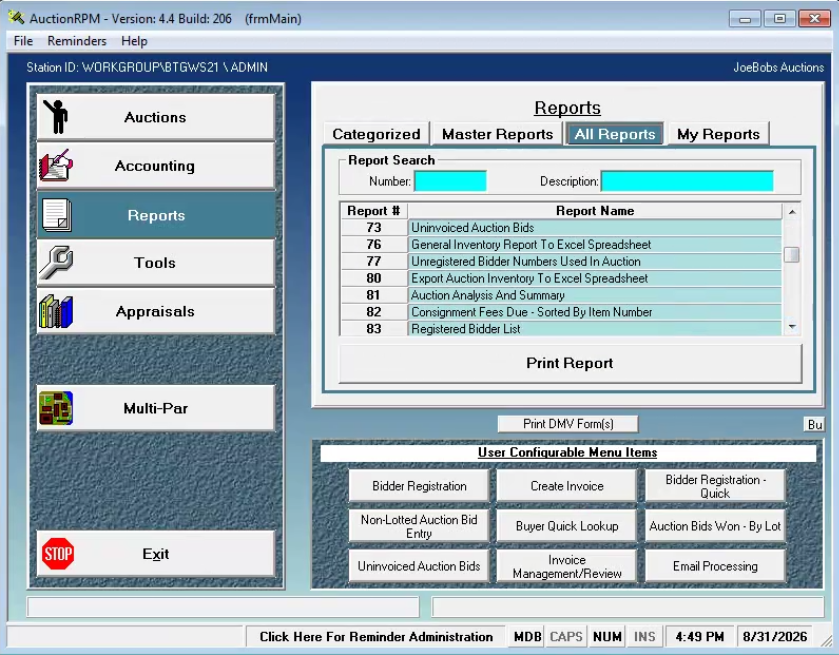The width and height of the screenshot is (839, 655).
Task: Select Consignment Fees Due - Sorted By Item Number
Action: coord(594,312)
